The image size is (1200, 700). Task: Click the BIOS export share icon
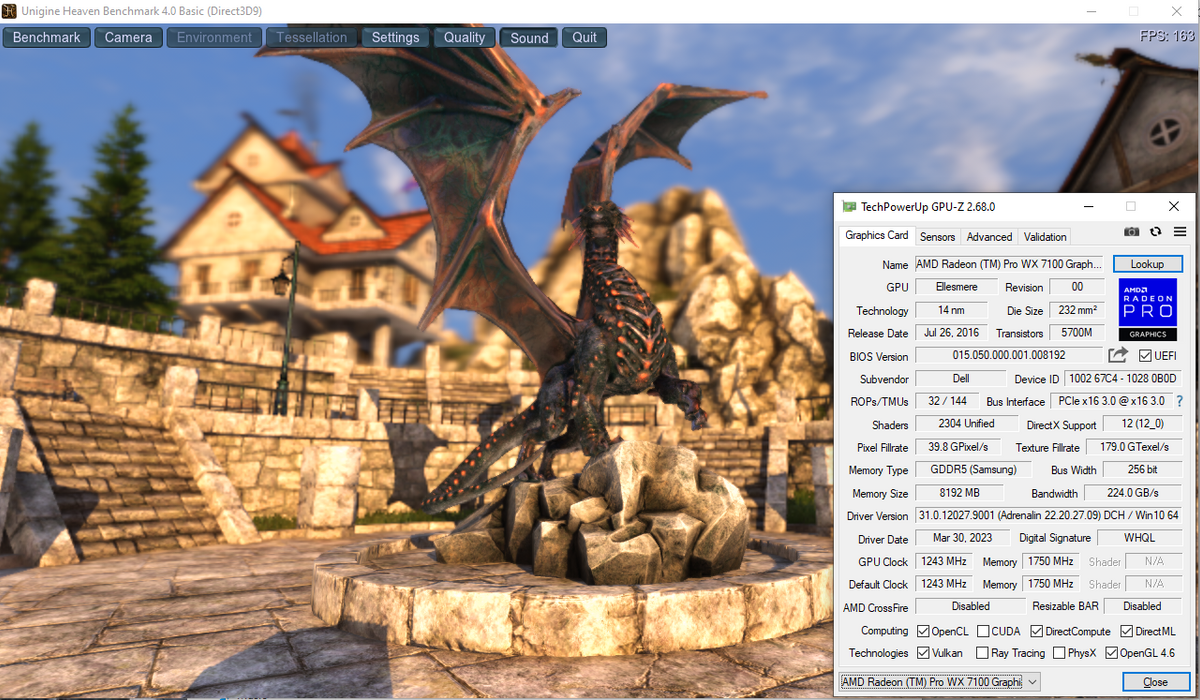pos(1117,356)
